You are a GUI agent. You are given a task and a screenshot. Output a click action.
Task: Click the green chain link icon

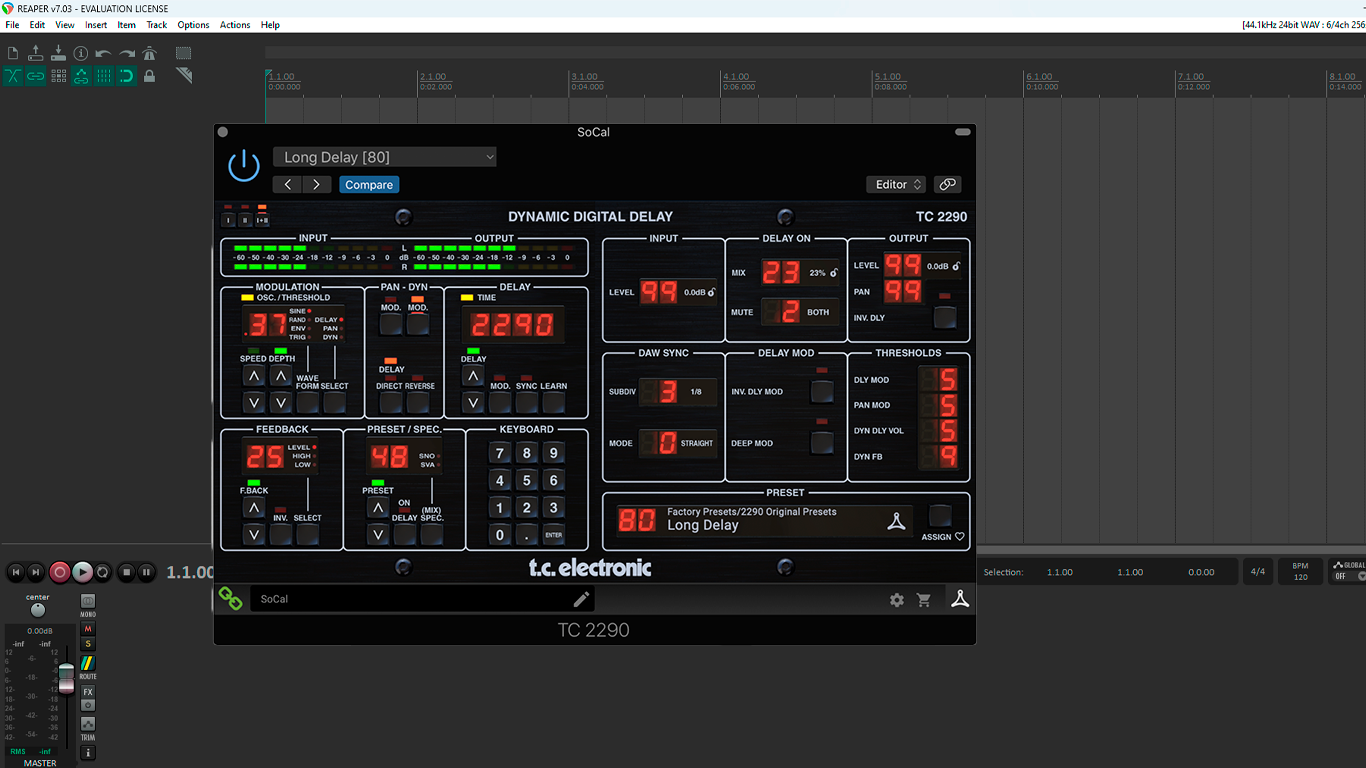231,599
